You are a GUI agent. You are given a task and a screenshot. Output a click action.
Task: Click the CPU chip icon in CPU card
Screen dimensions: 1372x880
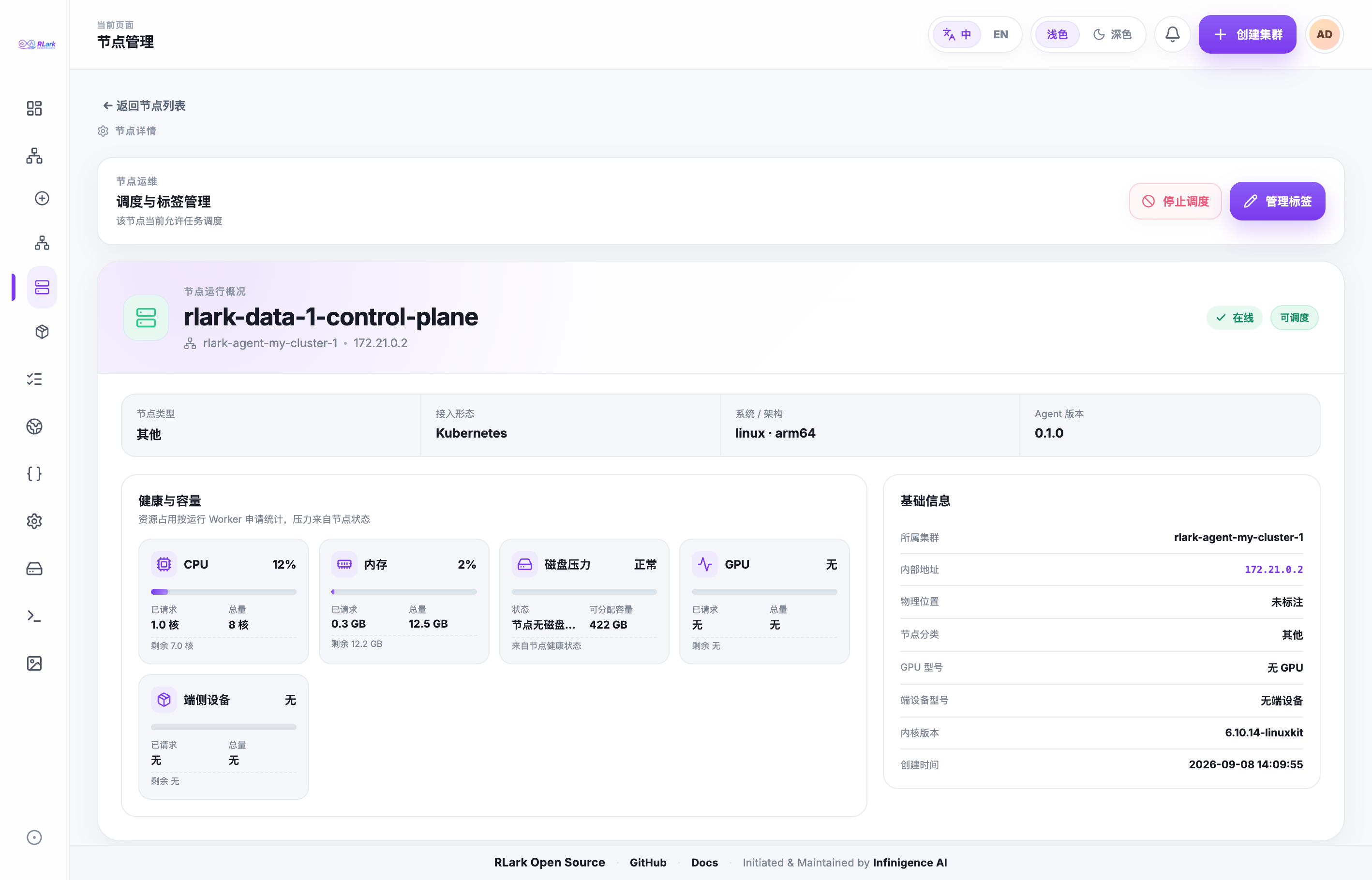(x=164, y=565)
